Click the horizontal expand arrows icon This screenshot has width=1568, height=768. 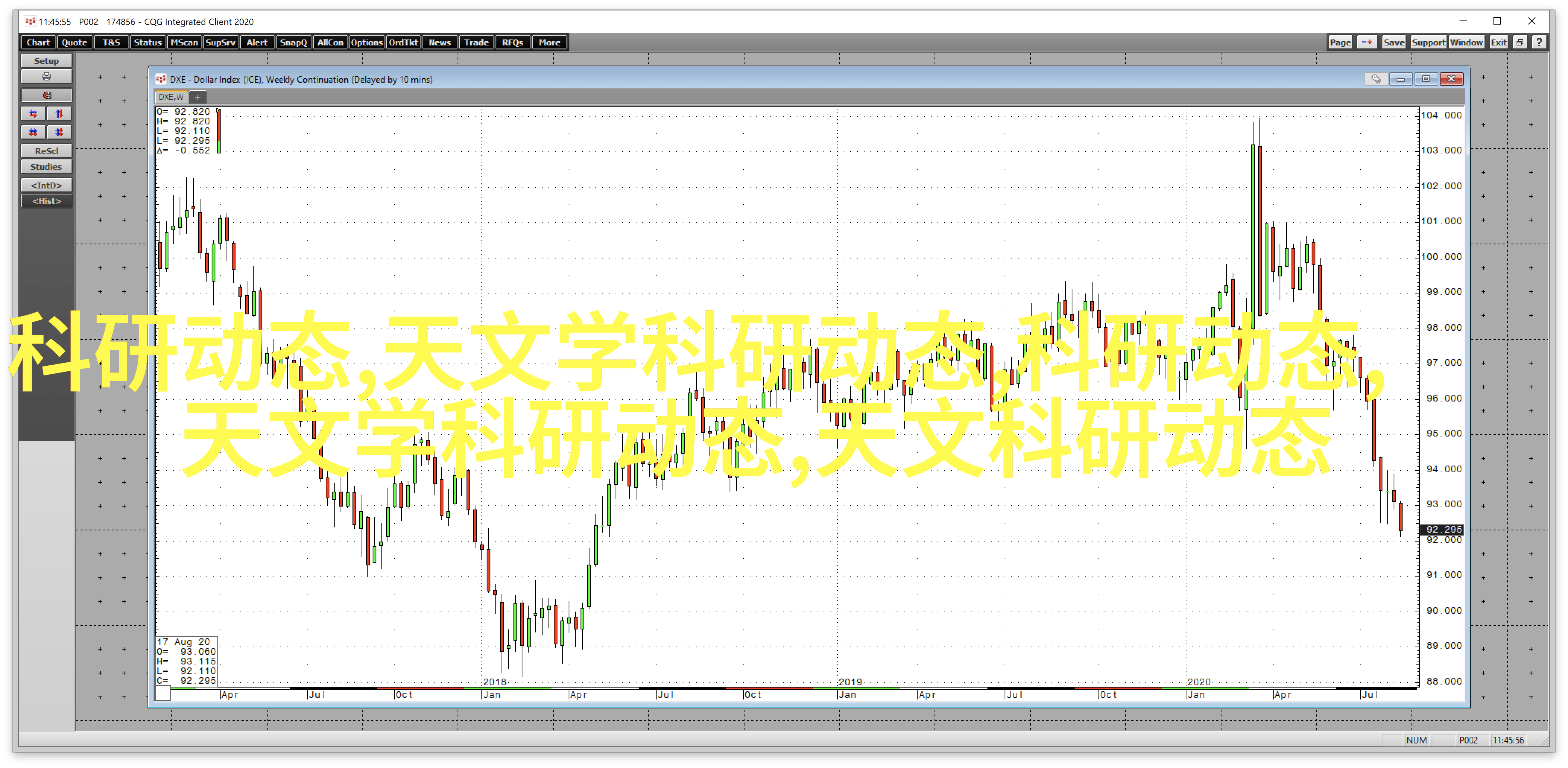click(x=33, y=114)
